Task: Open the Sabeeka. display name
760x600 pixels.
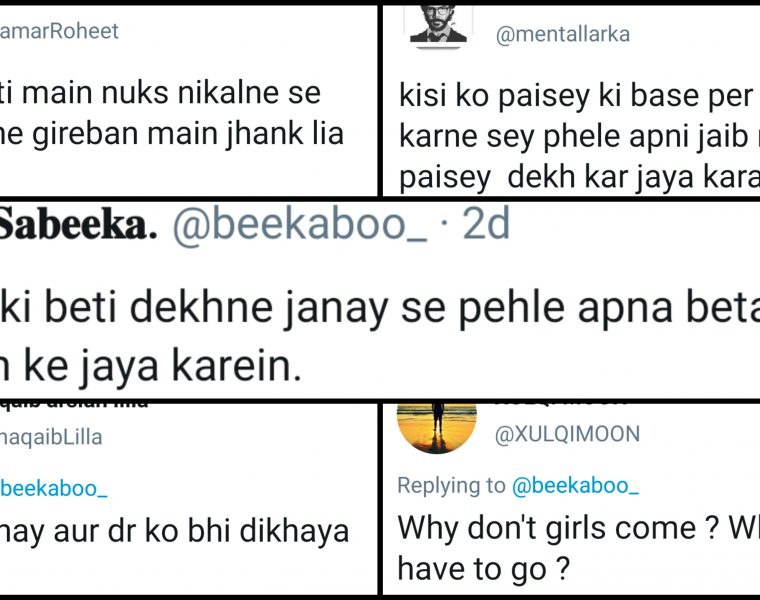Action: tap(78, 228)
